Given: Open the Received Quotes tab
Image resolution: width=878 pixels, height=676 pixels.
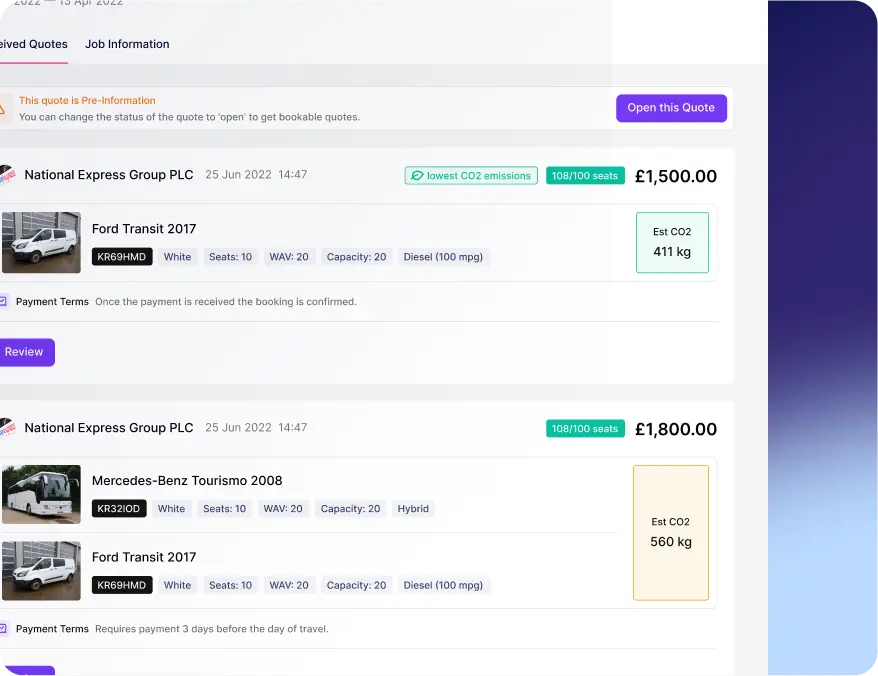Looking at the screenshot, I should click(x=34, y=44).
